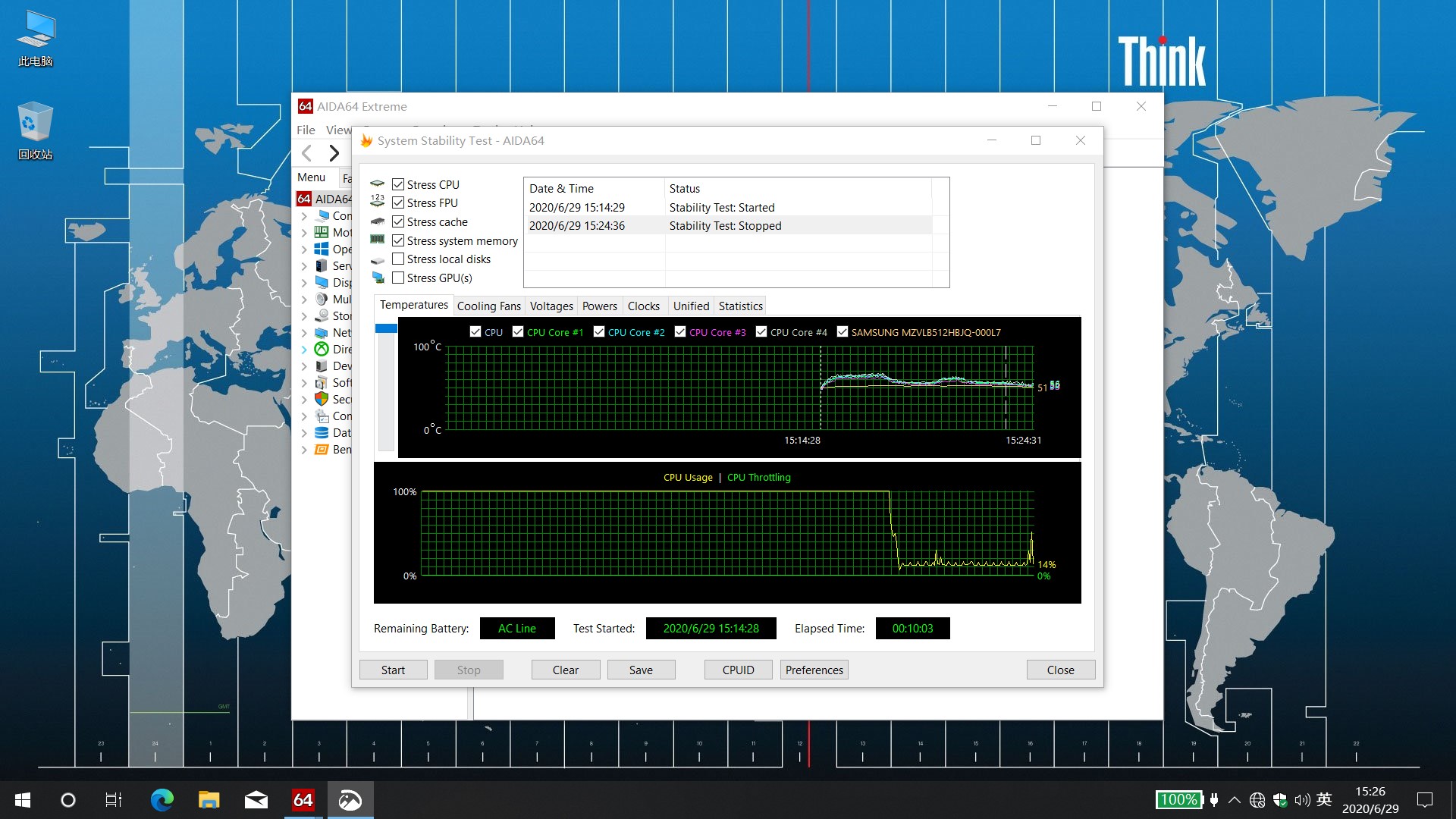Expand the Multimedia tree node
Screen dimensions: 1456x819
(304, 299)
